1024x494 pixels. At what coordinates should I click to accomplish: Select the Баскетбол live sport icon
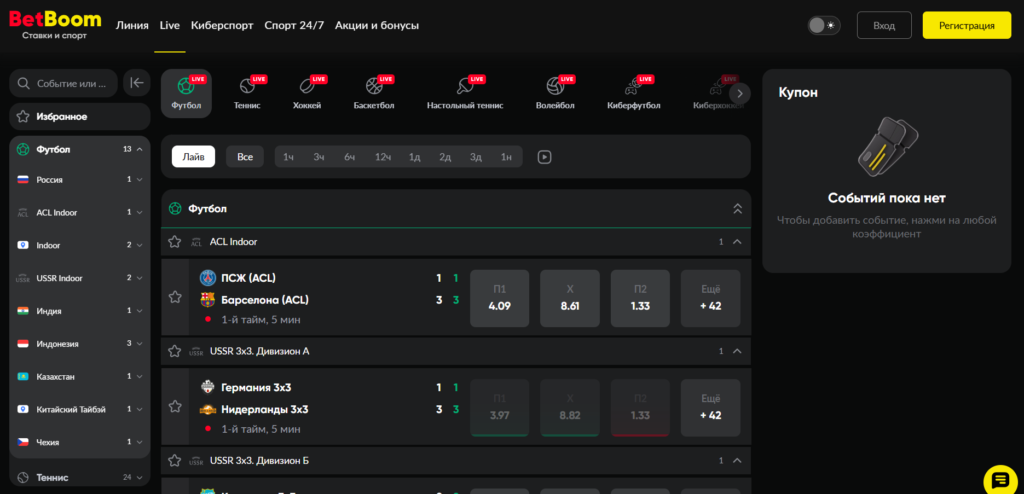pyautogui.click(x=374, y=93)
